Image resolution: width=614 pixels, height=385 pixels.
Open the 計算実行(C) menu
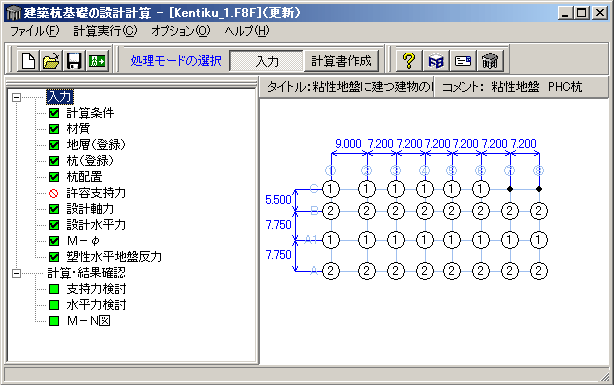(105, 31)
